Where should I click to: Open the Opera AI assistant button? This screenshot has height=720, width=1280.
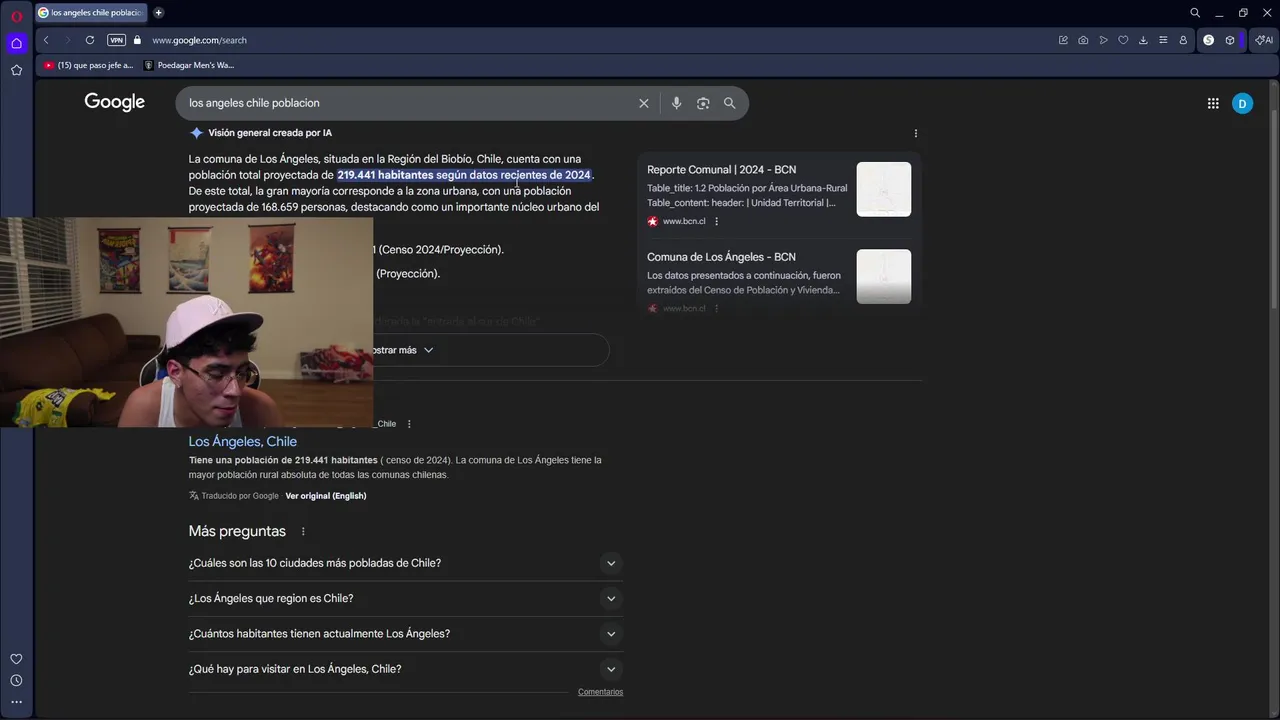(1264, 40)
